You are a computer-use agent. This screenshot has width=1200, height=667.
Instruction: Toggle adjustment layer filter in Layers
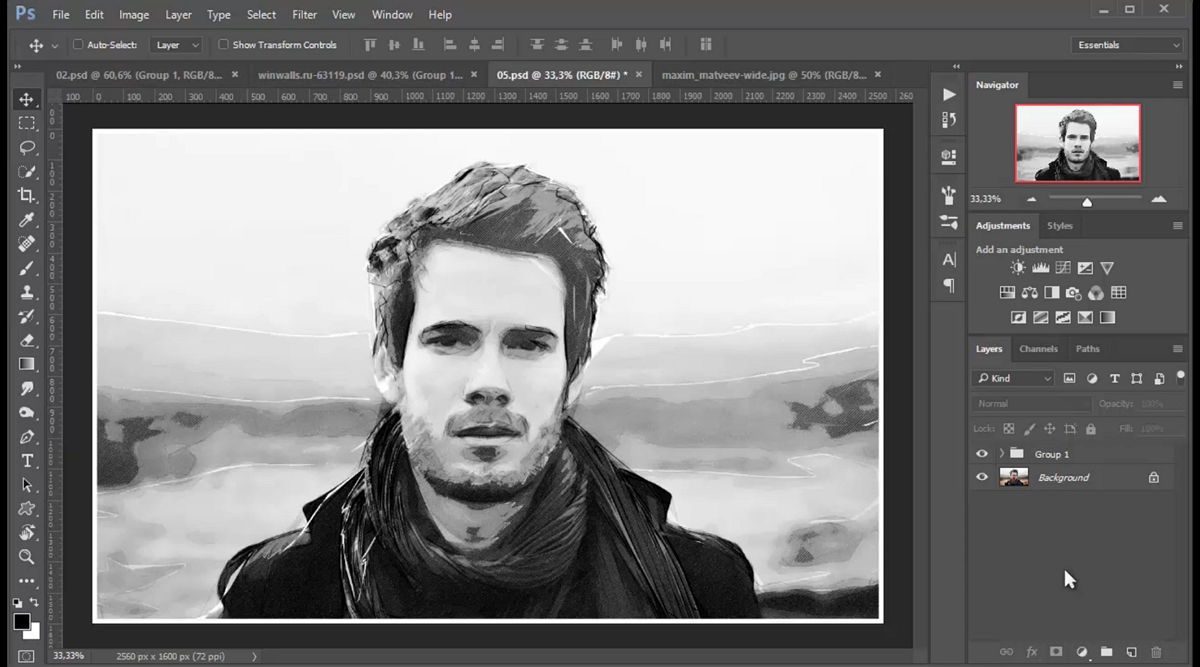[1092, 379]
